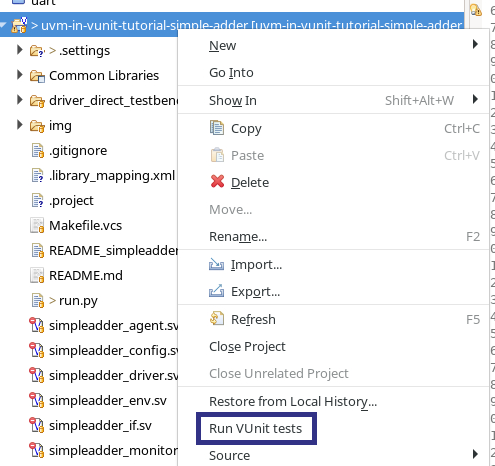Click the simpleadder_monitor file icon
Screen dimensions: 495x466
tap(37, 450)
